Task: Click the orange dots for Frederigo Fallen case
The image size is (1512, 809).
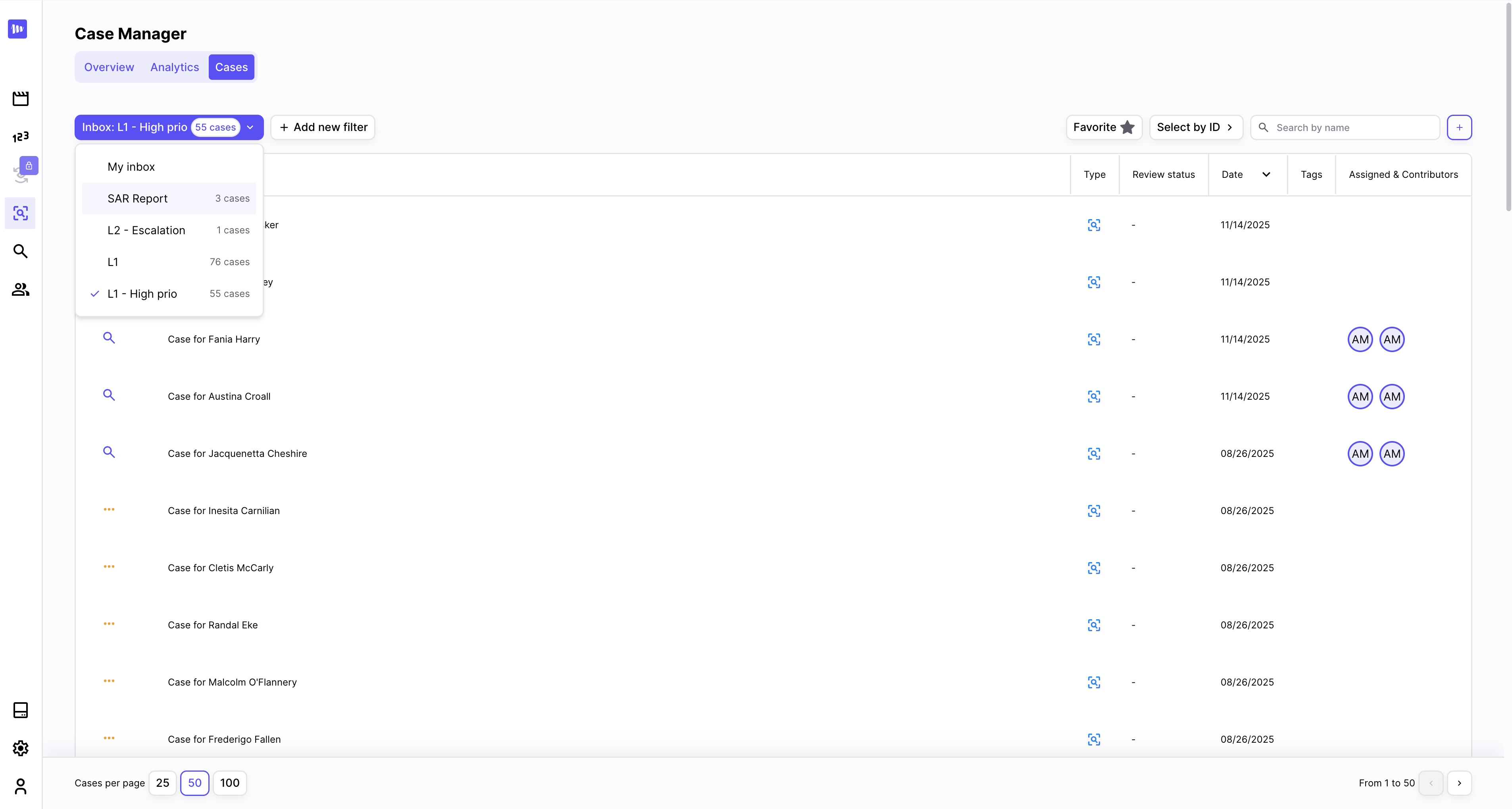Action: coord(109,738)
